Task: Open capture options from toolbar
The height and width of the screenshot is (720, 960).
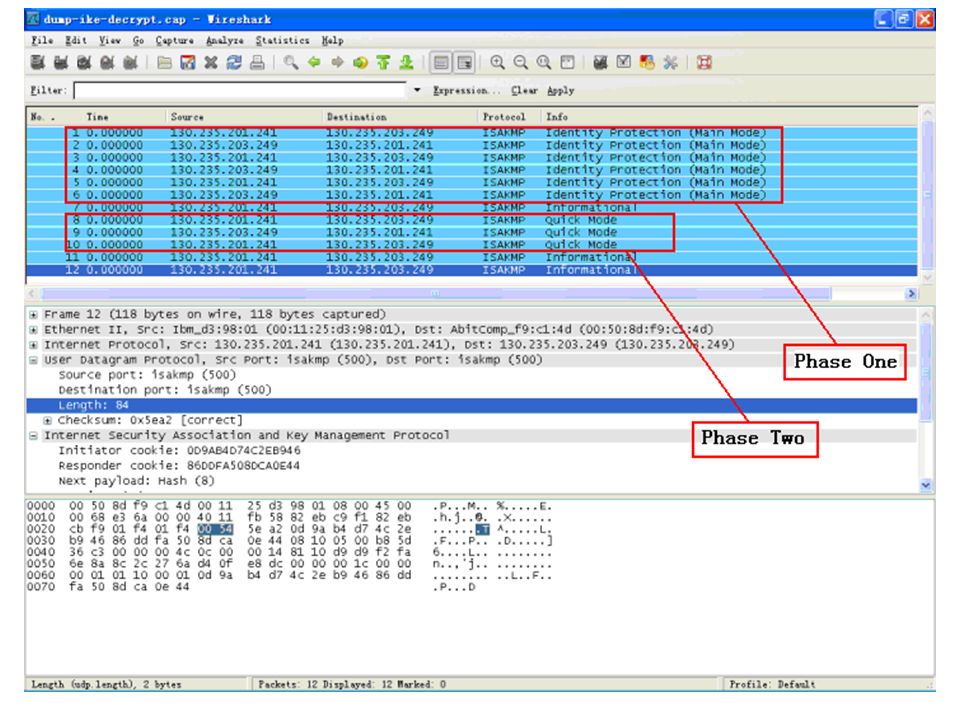Action: 61,62
